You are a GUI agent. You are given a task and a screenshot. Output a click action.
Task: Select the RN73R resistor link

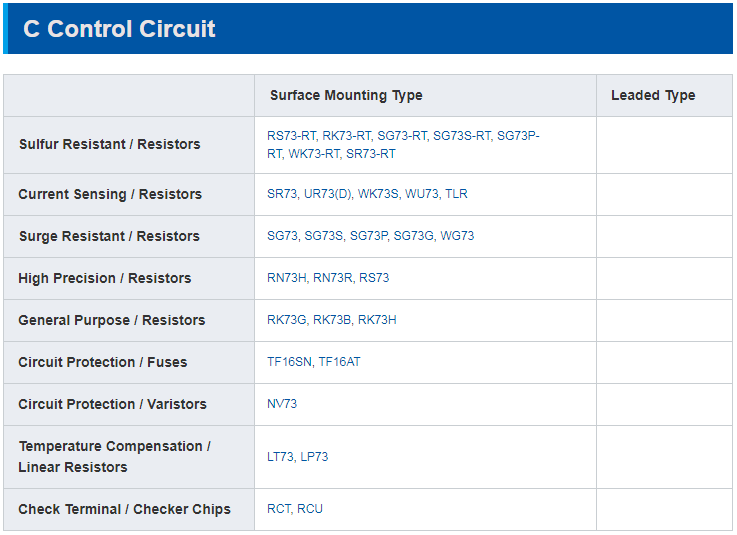332,278
